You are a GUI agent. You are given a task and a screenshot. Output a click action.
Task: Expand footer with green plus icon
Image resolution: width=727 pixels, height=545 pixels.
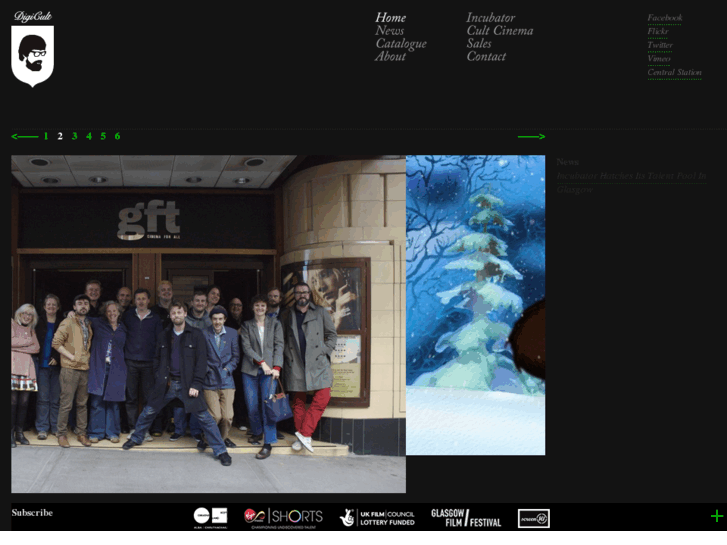(717, 516)
